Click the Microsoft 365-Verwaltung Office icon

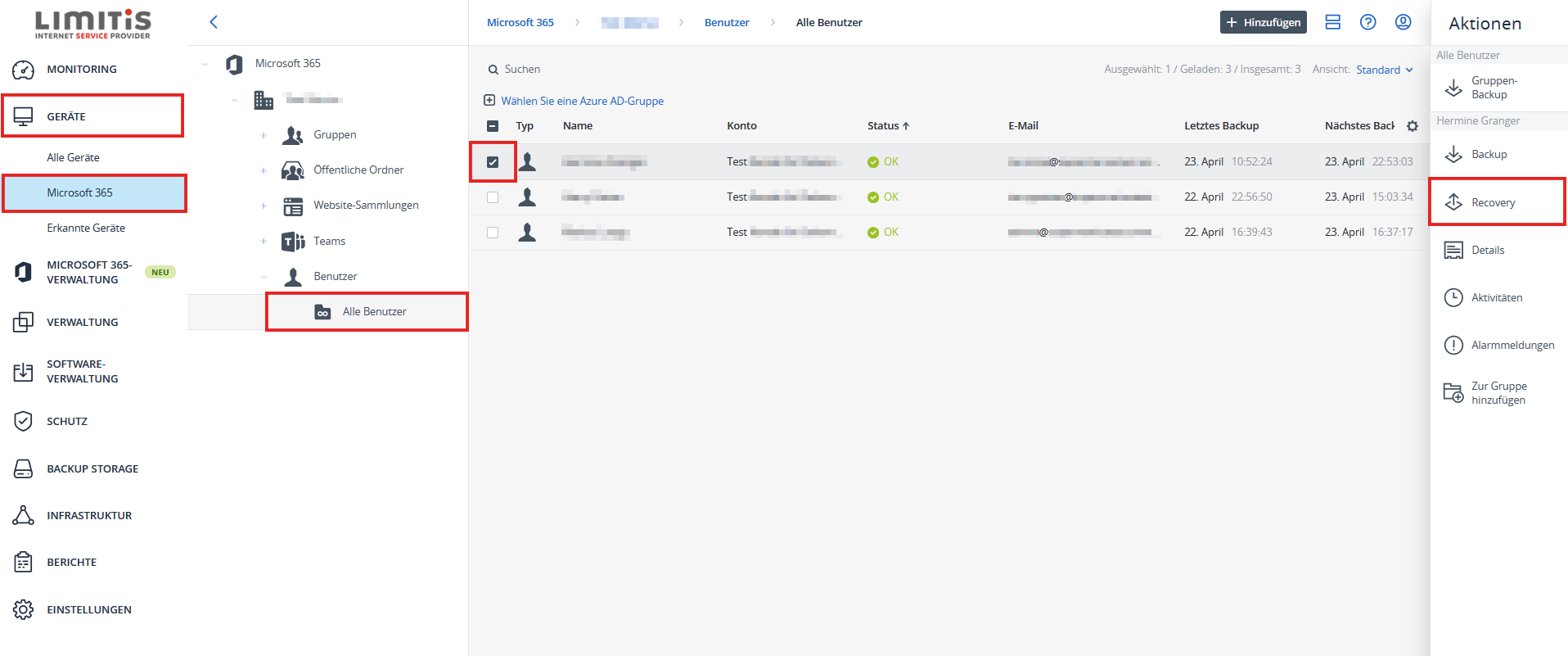[x=23, y=272]
